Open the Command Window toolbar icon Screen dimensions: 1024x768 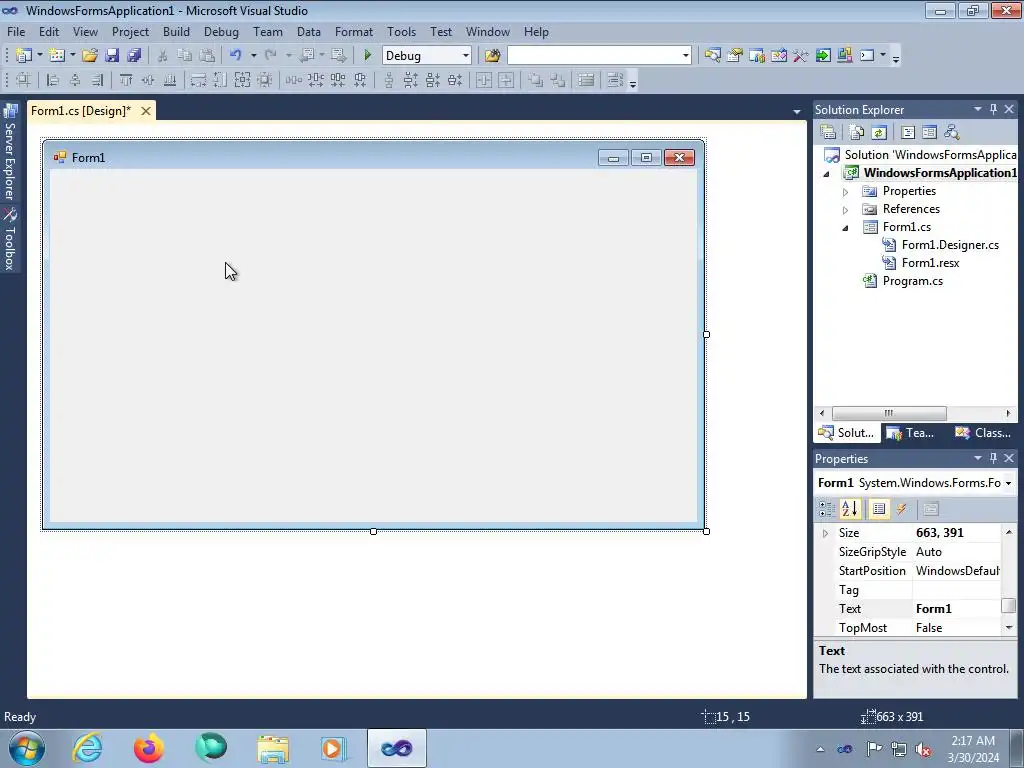[867, 56]
